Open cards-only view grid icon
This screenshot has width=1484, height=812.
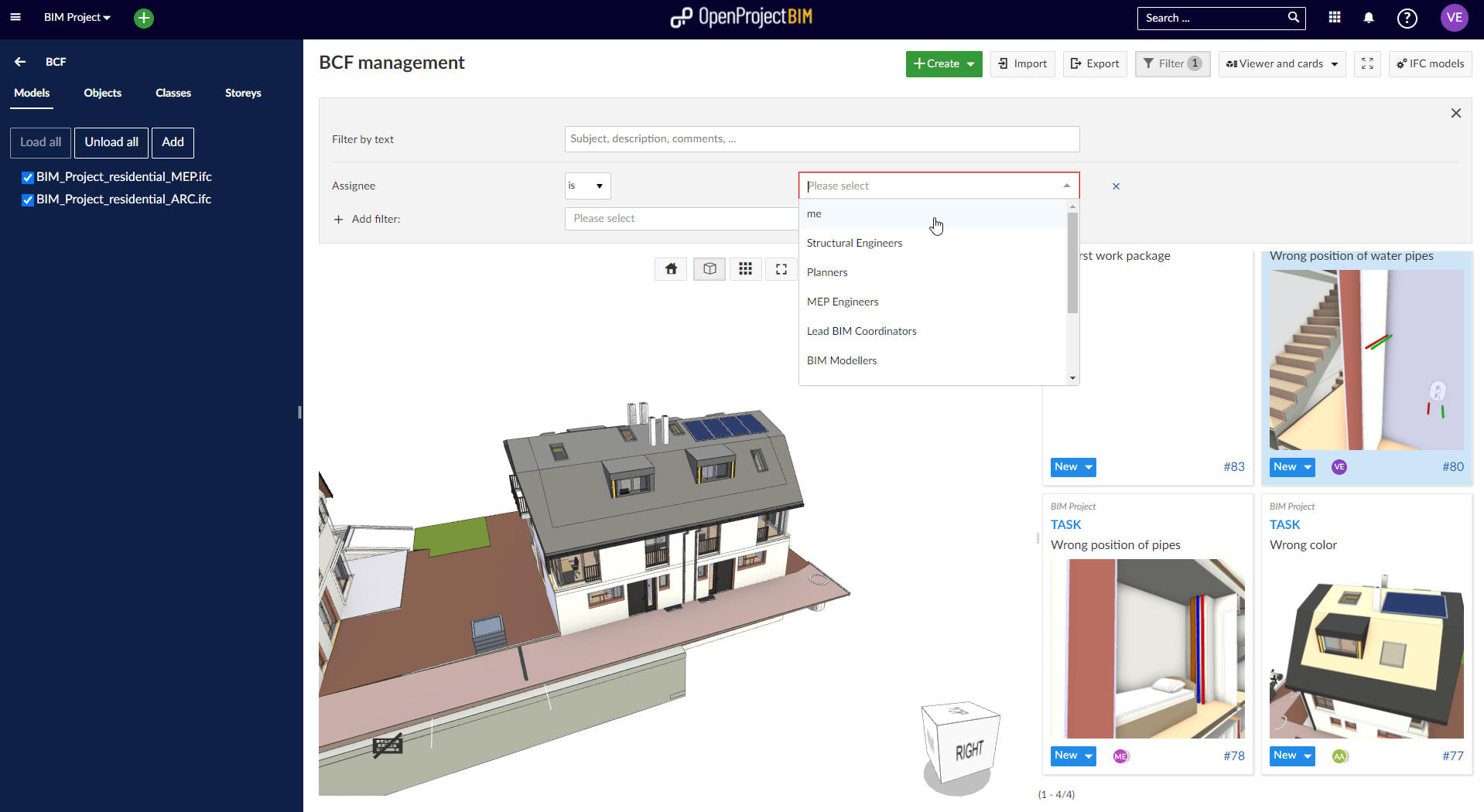(745, 268)
